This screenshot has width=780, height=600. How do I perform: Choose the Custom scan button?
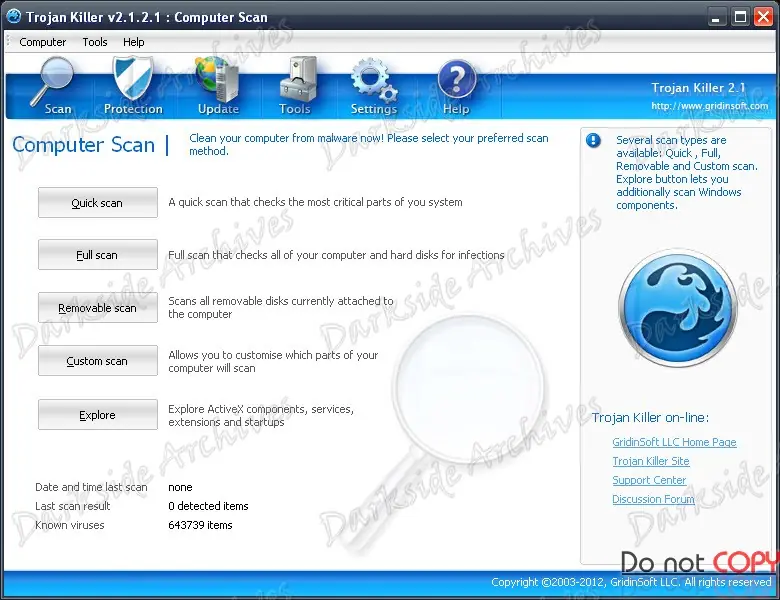(98, 361)
